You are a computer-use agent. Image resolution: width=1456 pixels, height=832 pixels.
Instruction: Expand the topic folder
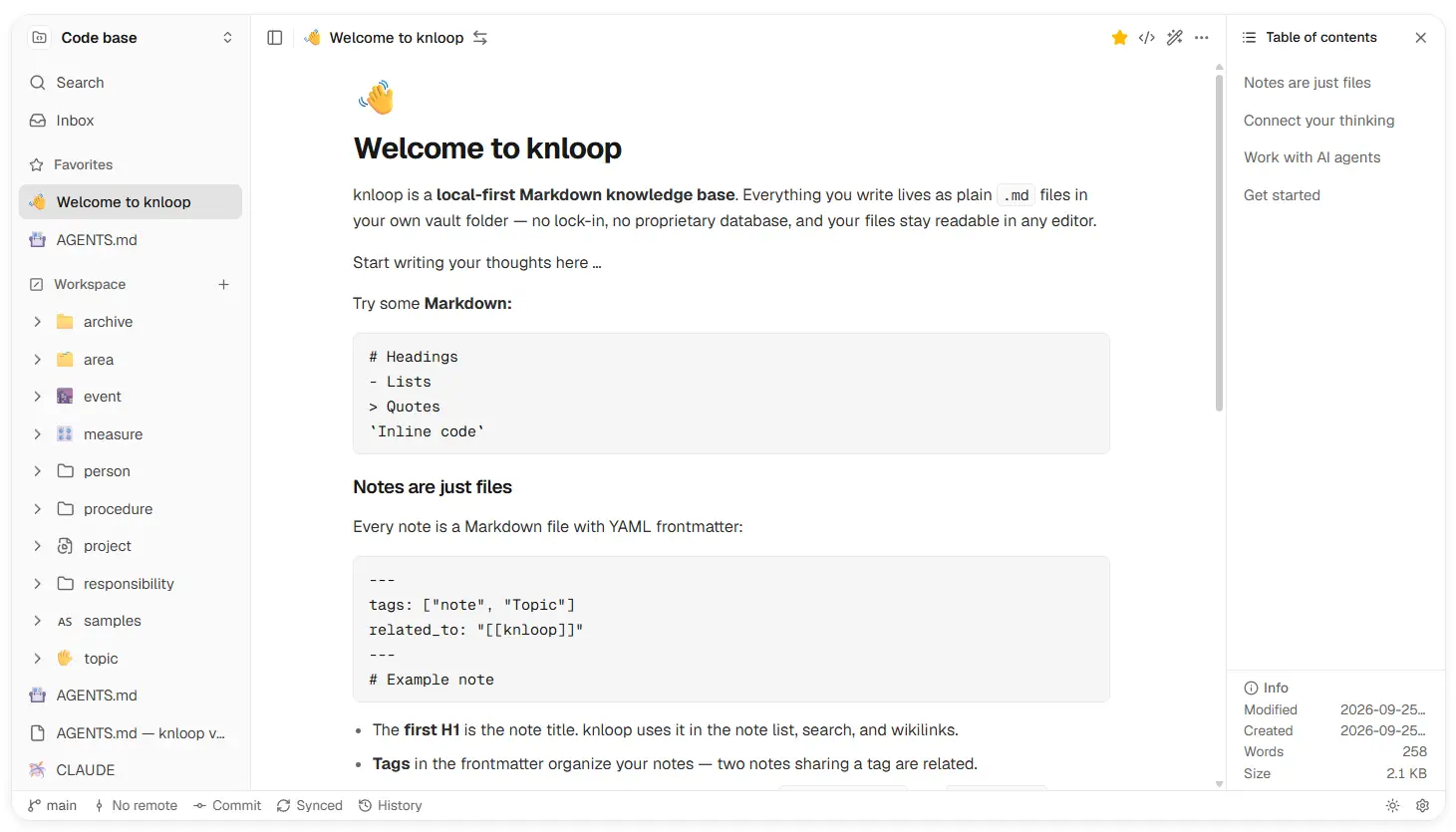pyautogui.click(x=38, y=659)
